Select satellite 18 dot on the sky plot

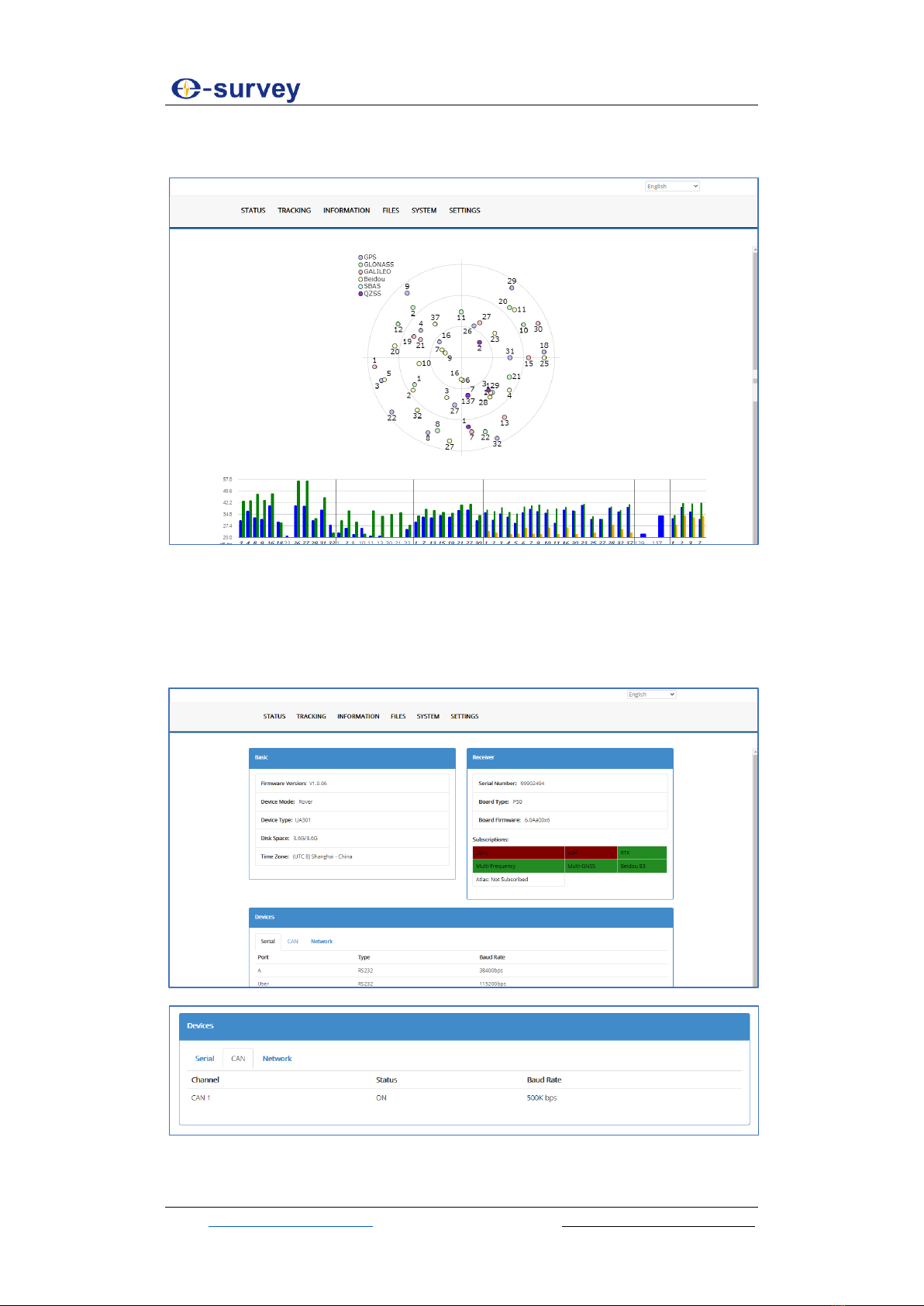(544, 352)
